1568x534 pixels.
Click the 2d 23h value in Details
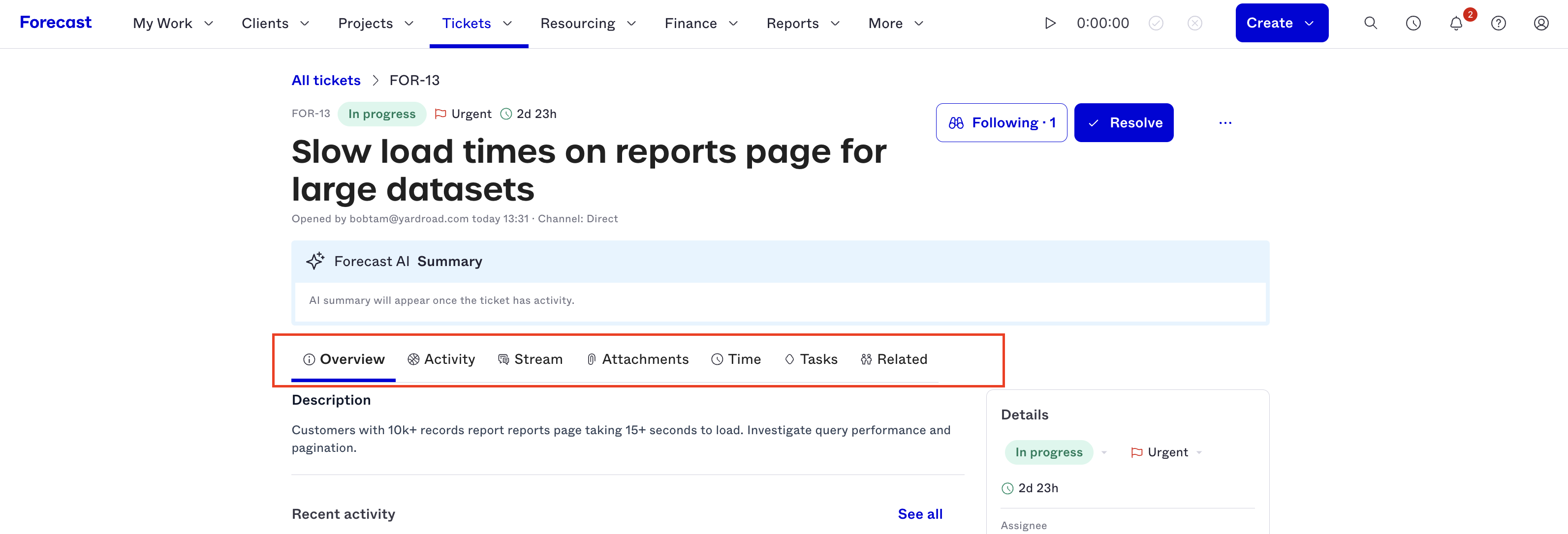pos(1030,488)
